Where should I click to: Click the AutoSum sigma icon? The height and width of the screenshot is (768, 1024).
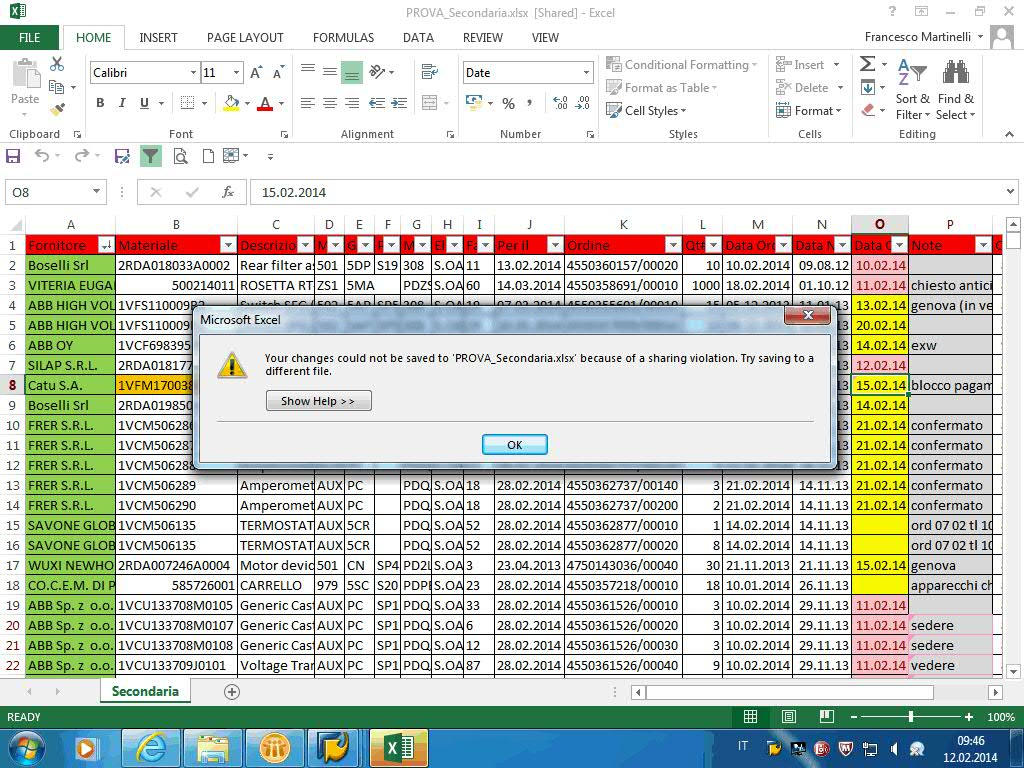coord(867,64)
